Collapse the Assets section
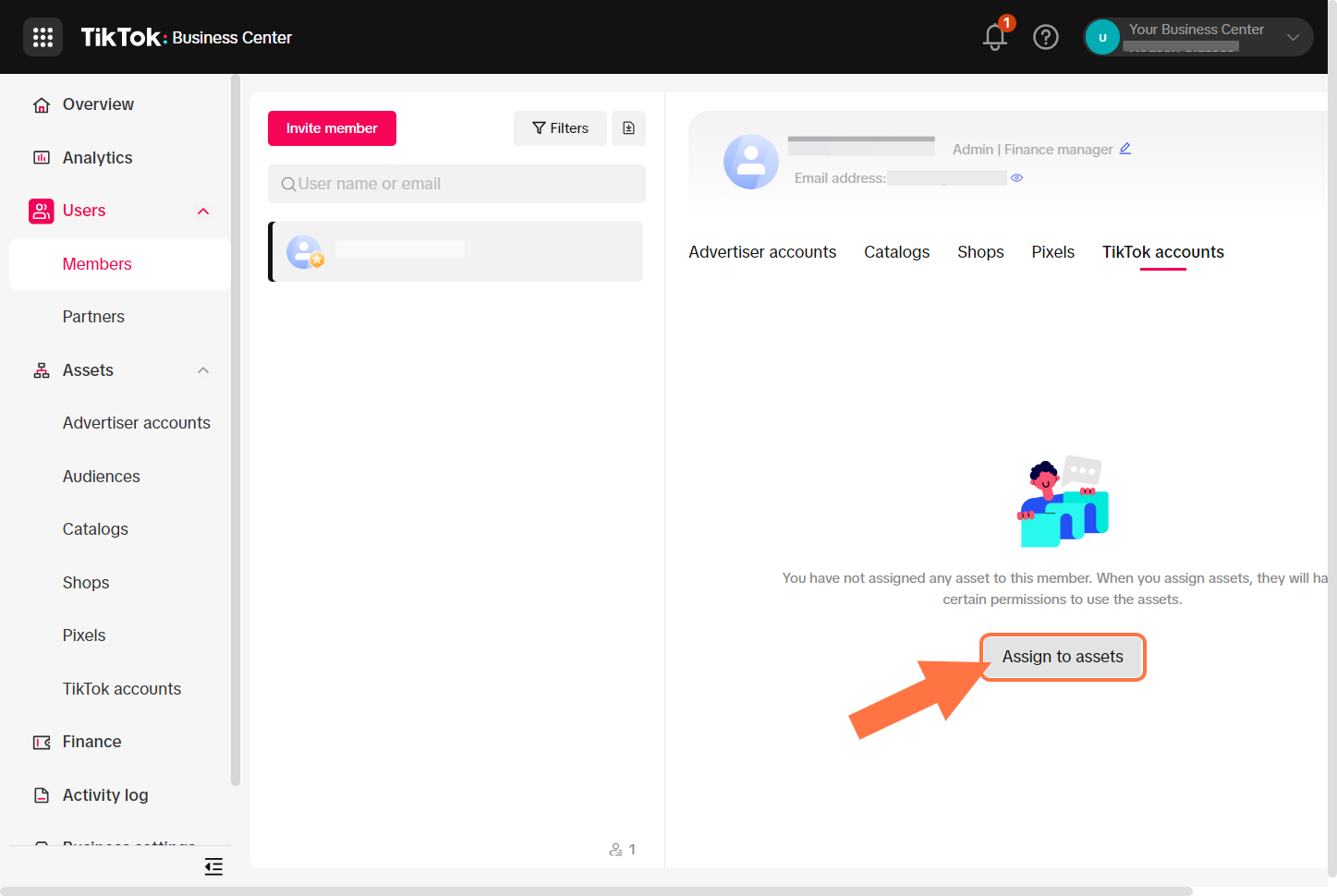Viewport: 1337px width, 896px height. pos(202,369)
